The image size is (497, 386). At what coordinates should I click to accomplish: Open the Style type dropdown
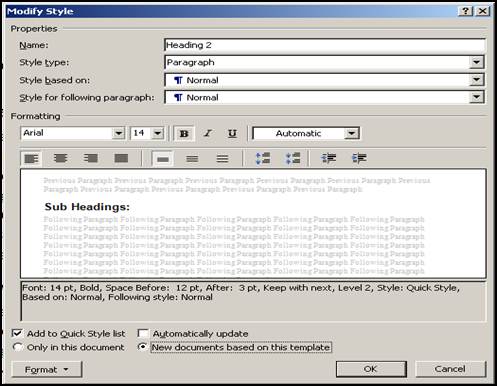coord(477,62)
